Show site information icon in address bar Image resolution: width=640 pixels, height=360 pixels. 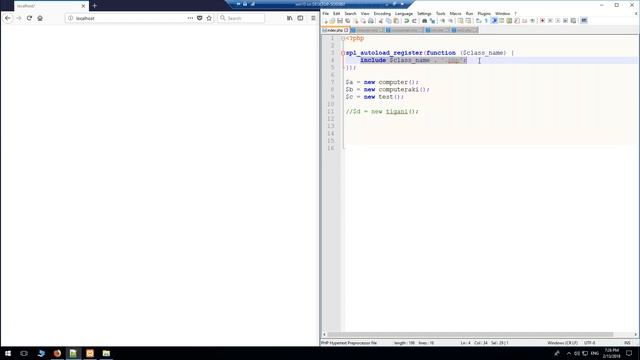pos(70,18)
